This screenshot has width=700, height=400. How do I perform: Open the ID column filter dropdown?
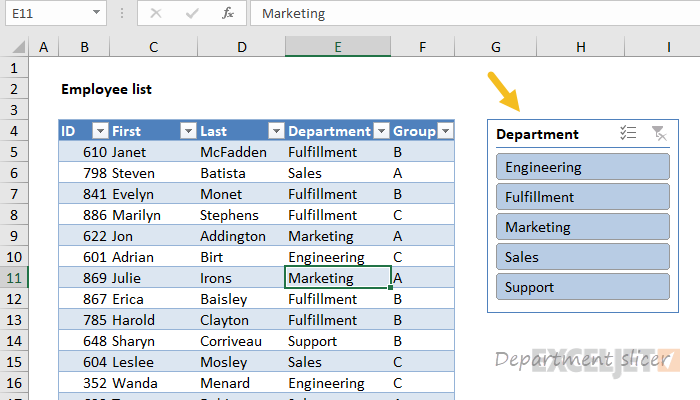point(100,131)
